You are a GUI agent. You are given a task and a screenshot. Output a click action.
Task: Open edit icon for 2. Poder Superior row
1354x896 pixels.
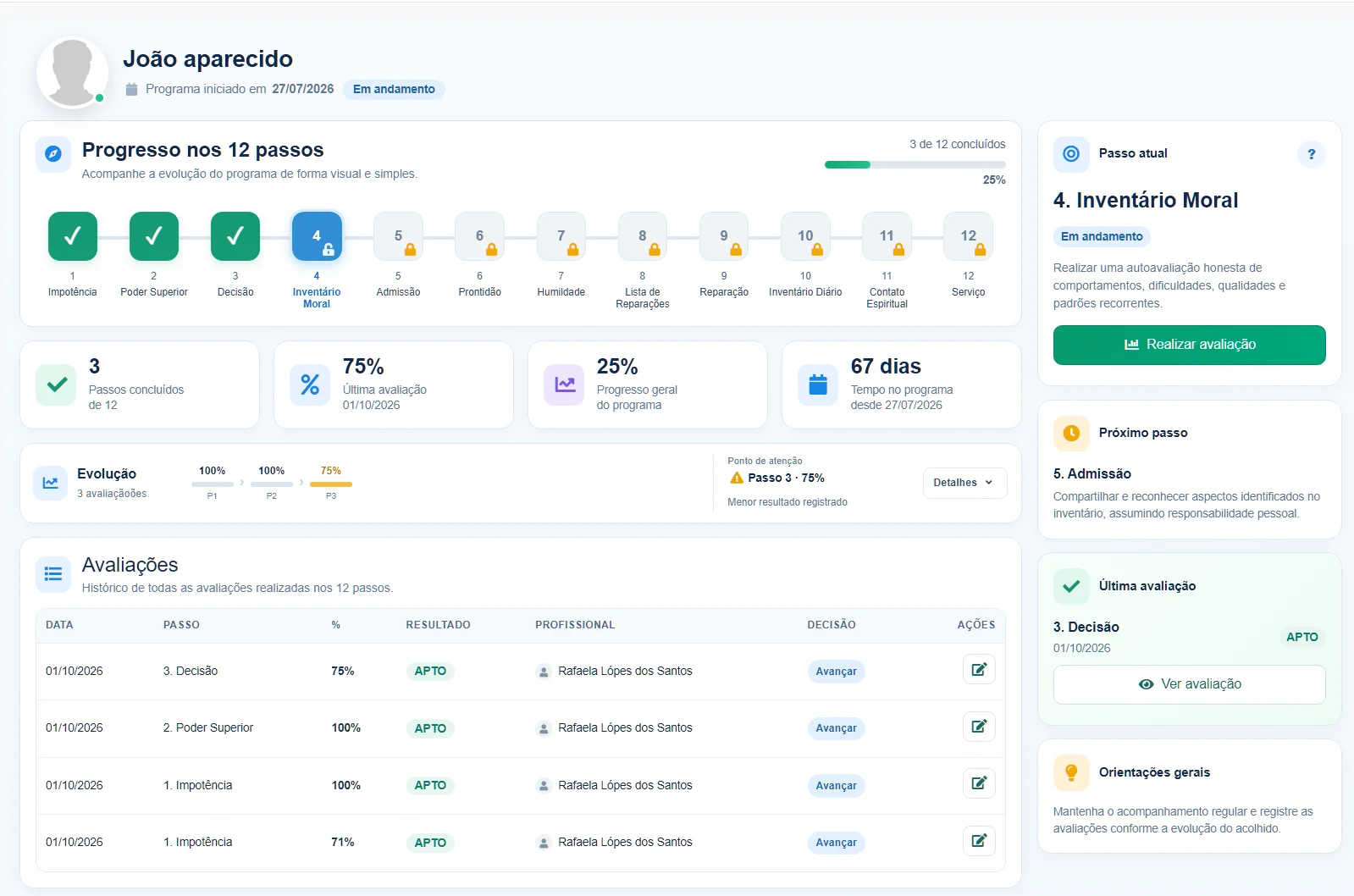(x=979, y=727)
